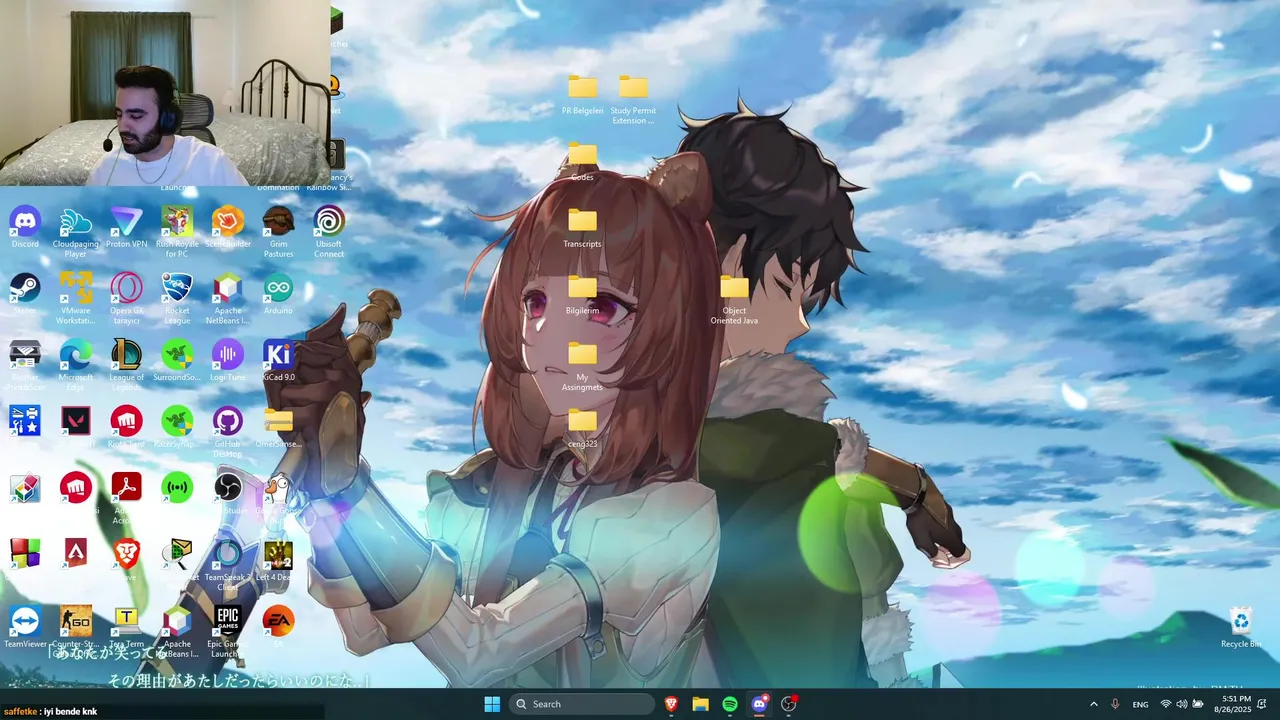Image resolution: width=1280 pixels, height=720 pixels.
Task: Select the Rocket League icon
Action: (177, 299)
